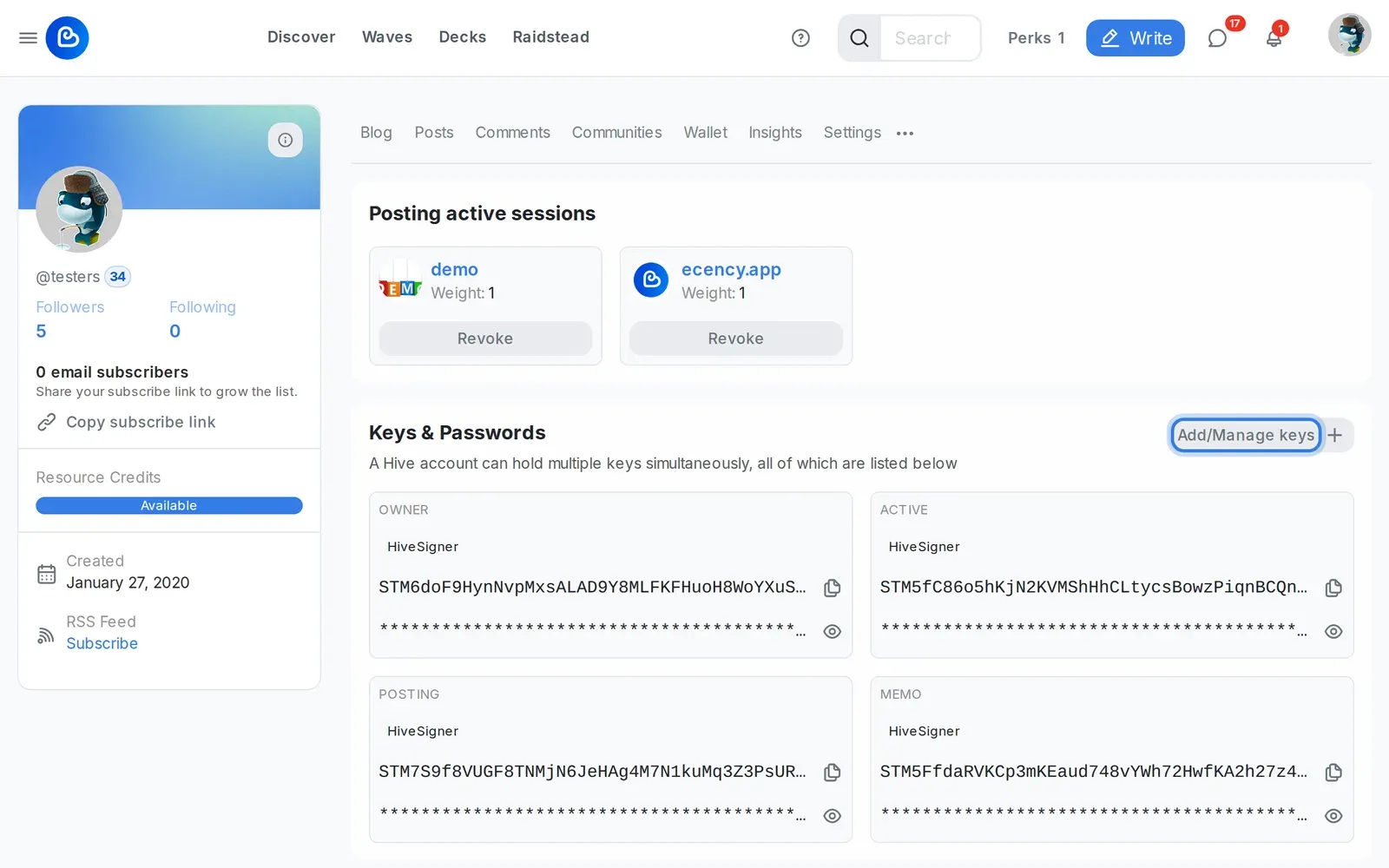Open Perks 1 link
This screenshot has width=1389, height=868.
1037,38
